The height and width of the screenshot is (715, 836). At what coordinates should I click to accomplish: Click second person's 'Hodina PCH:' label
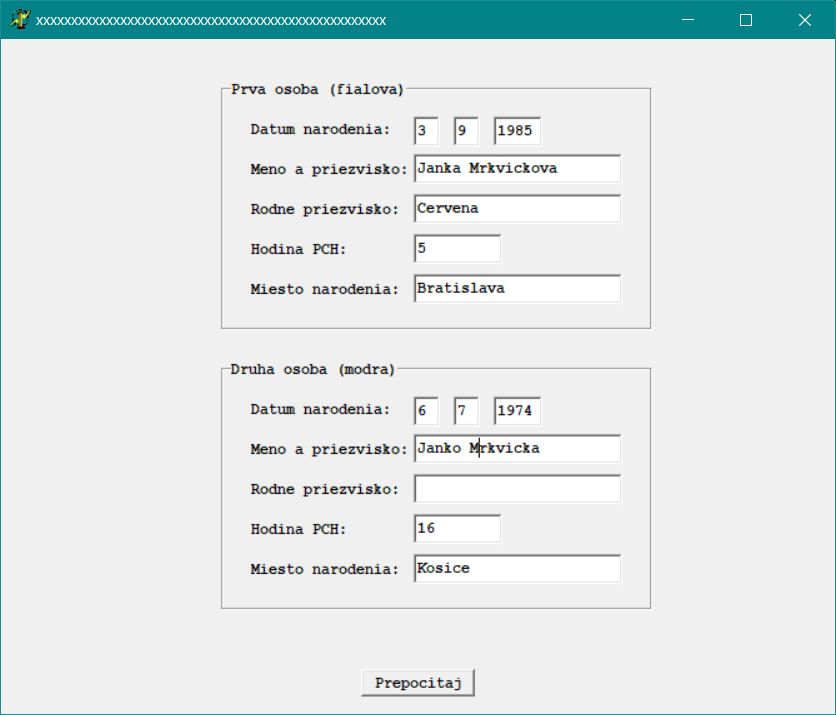(x=299, y=529)
